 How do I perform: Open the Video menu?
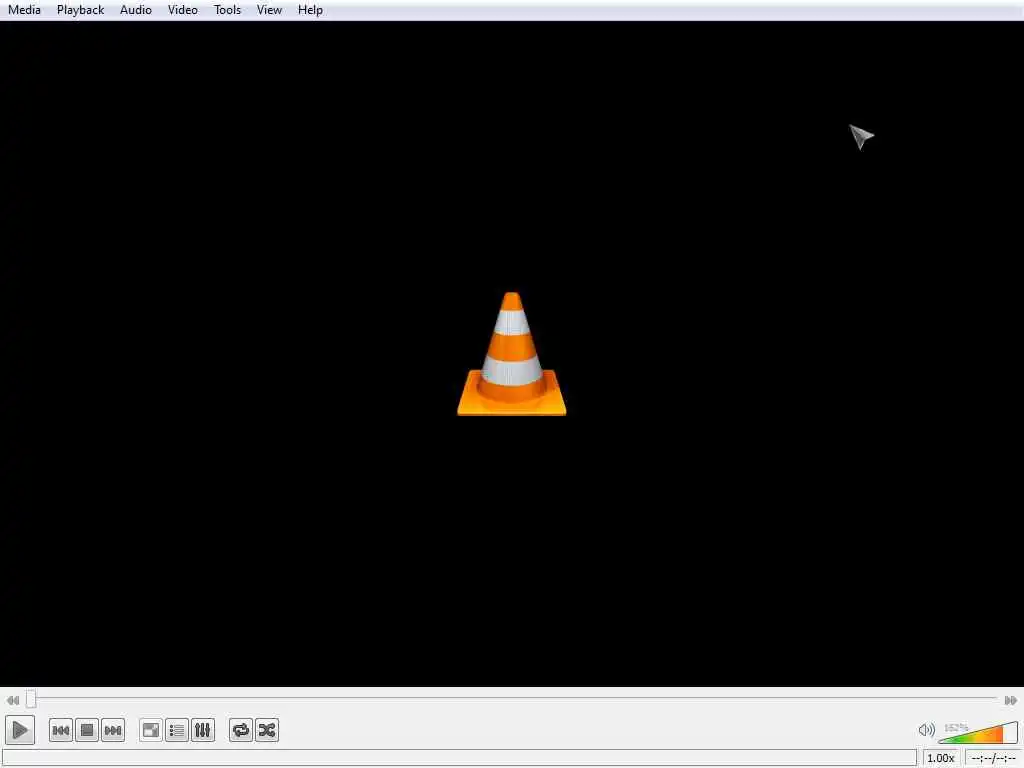coord(183,10)
